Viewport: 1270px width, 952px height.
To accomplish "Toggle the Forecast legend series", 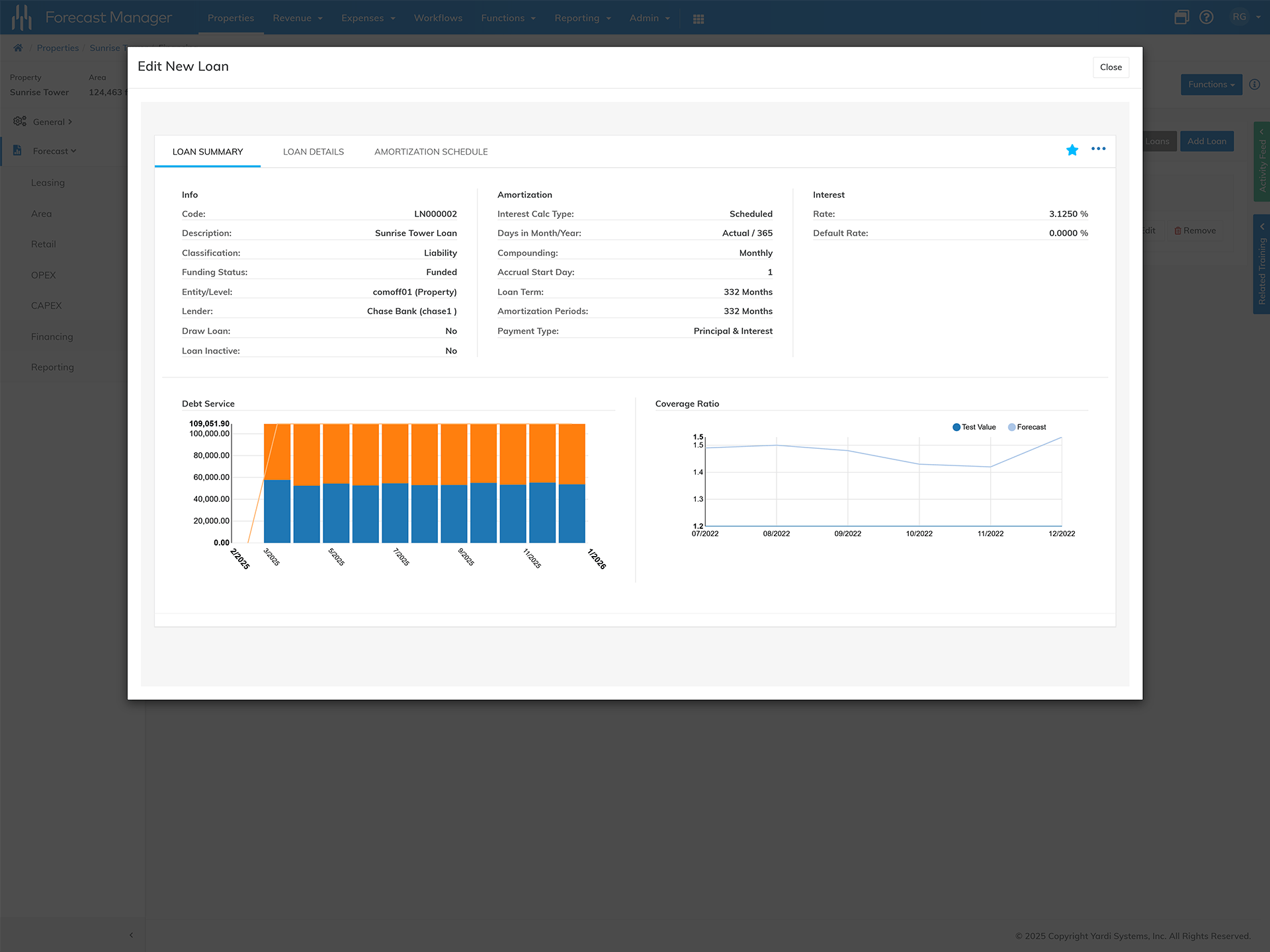I will [x=1027, y=427].
